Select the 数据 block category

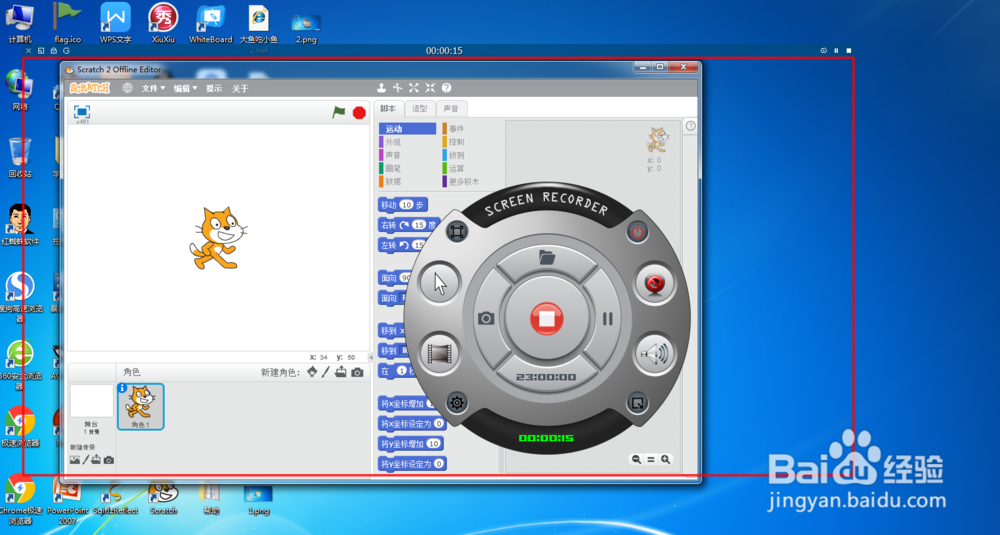tap(408, 182)
